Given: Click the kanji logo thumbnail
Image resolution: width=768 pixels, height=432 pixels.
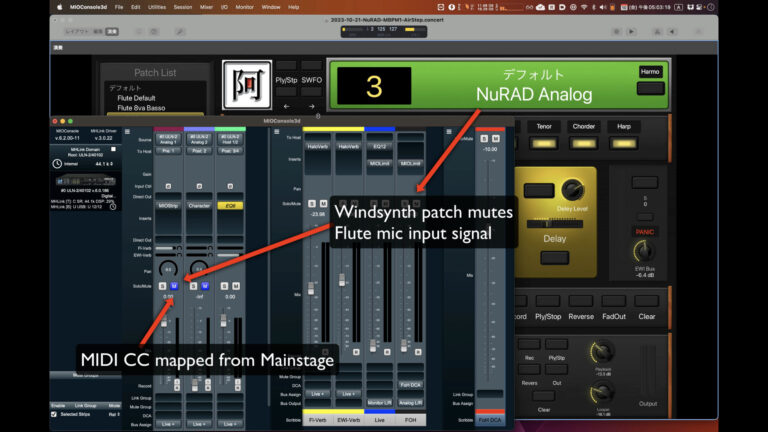Looking at the screenshot, I should point(247,85).
